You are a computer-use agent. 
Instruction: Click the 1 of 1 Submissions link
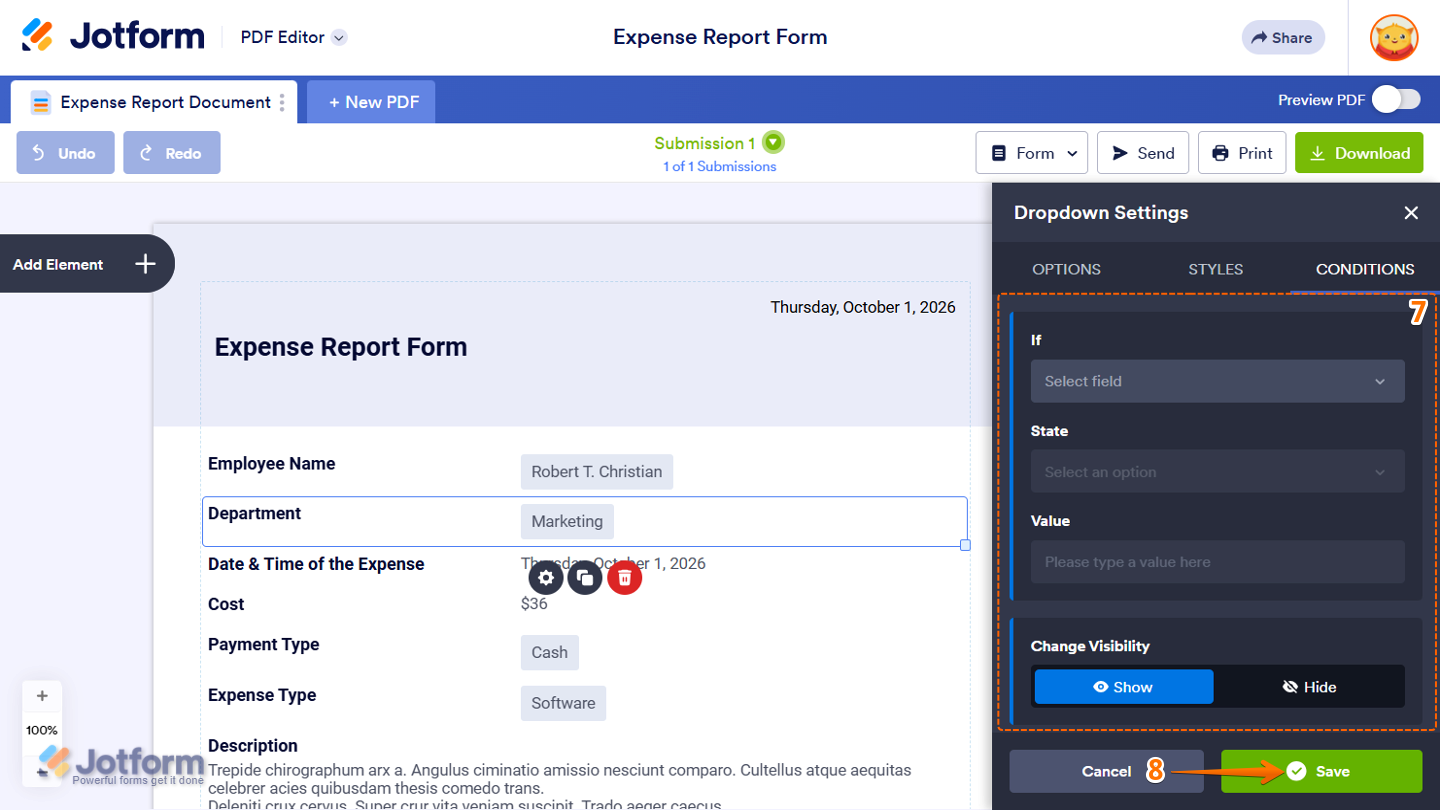click(x=719, y=166)
